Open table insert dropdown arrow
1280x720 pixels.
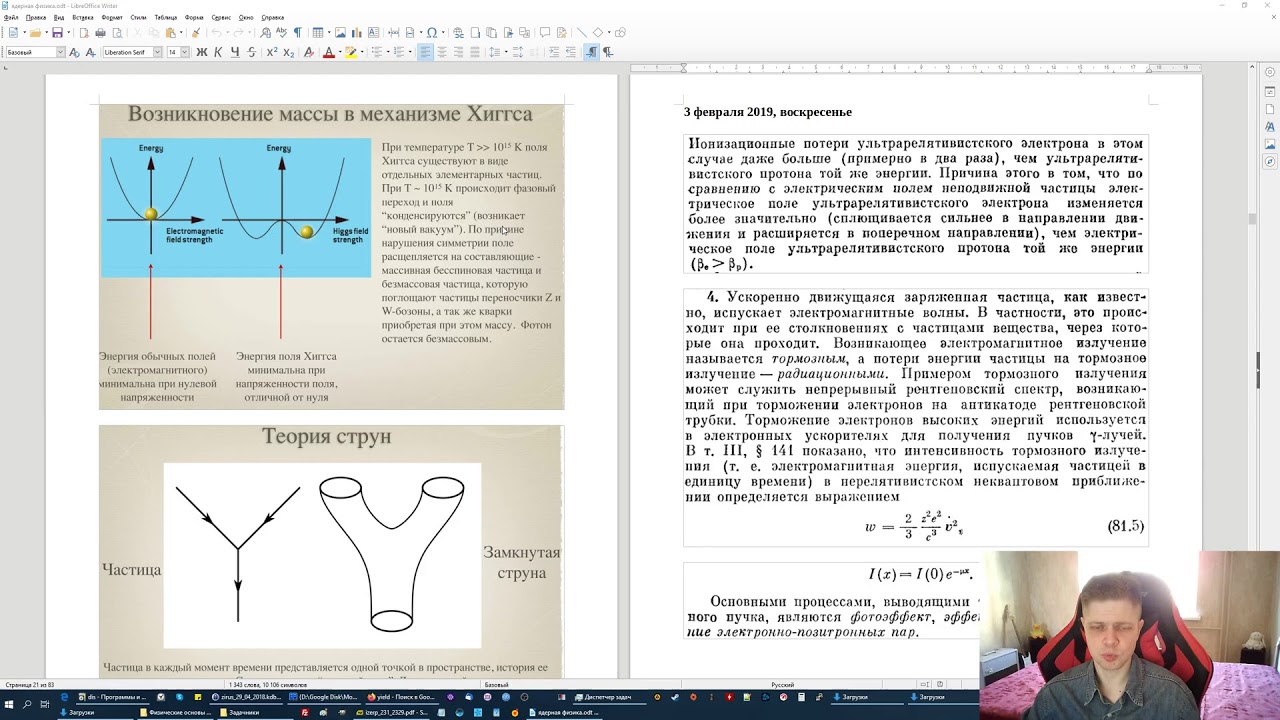click(328, 33)
